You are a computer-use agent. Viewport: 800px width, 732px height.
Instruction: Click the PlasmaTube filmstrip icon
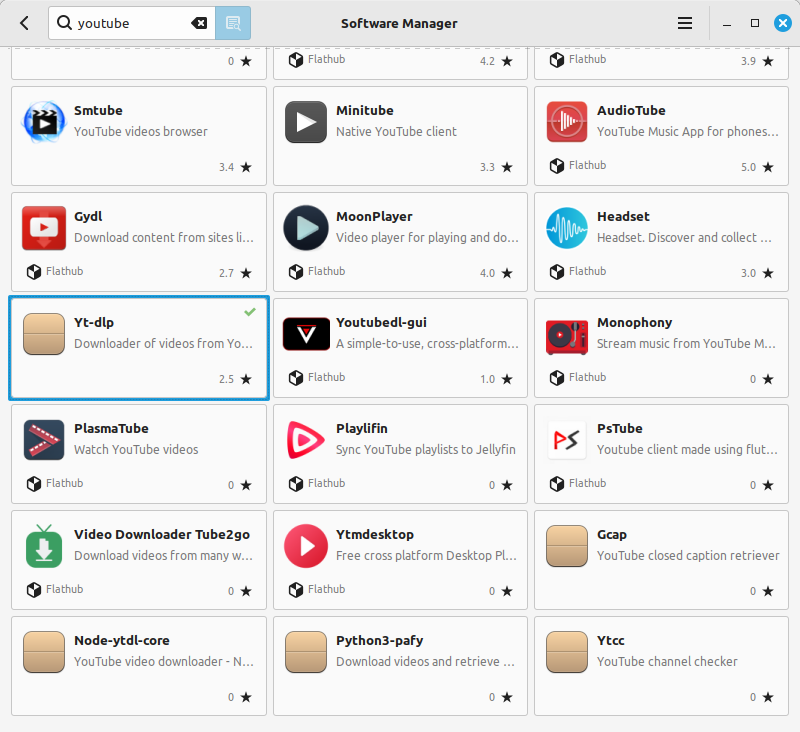coord(44,440)
